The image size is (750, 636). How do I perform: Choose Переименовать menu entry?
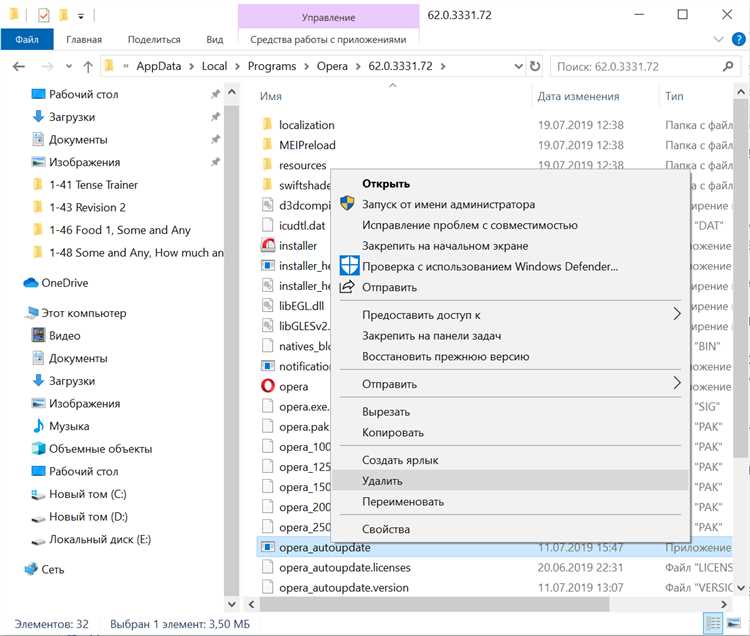pyautogui.click(x=403, y=502)
